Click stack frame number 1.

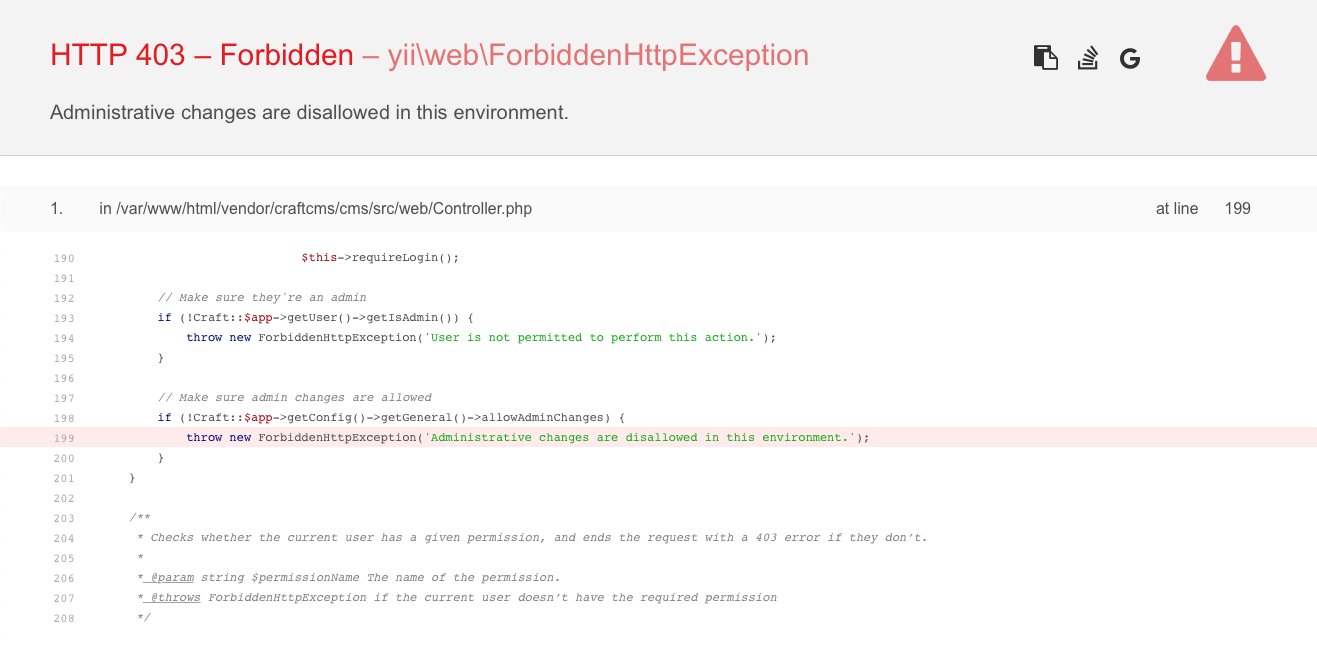coord(56,209)
